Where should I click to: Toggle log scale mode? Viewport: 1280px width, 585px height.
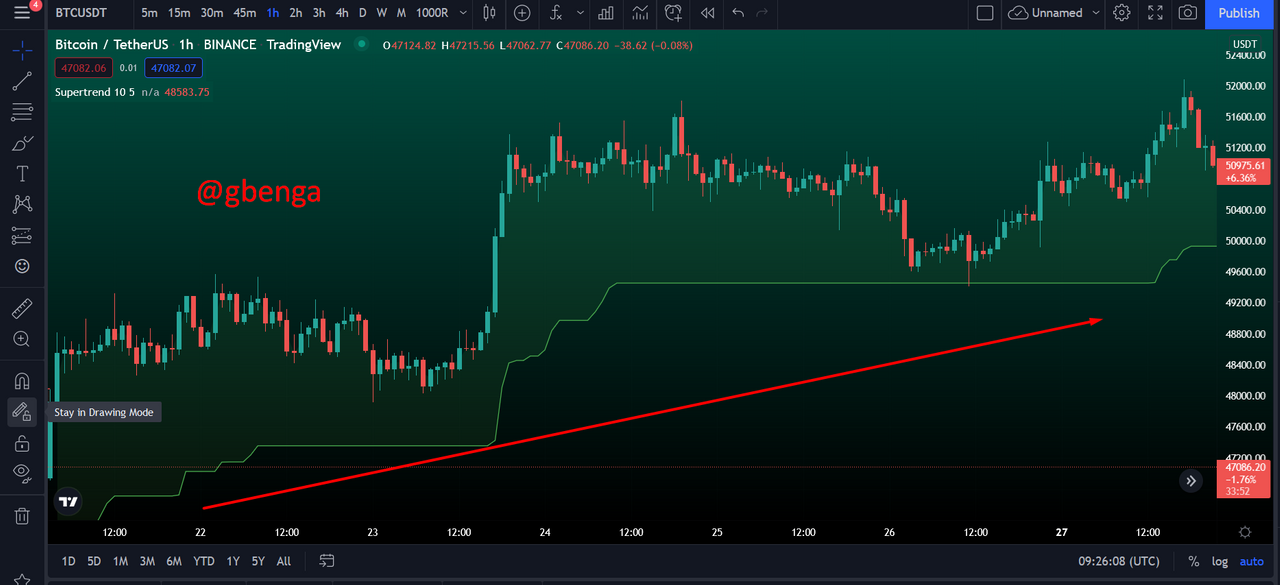1220,561
